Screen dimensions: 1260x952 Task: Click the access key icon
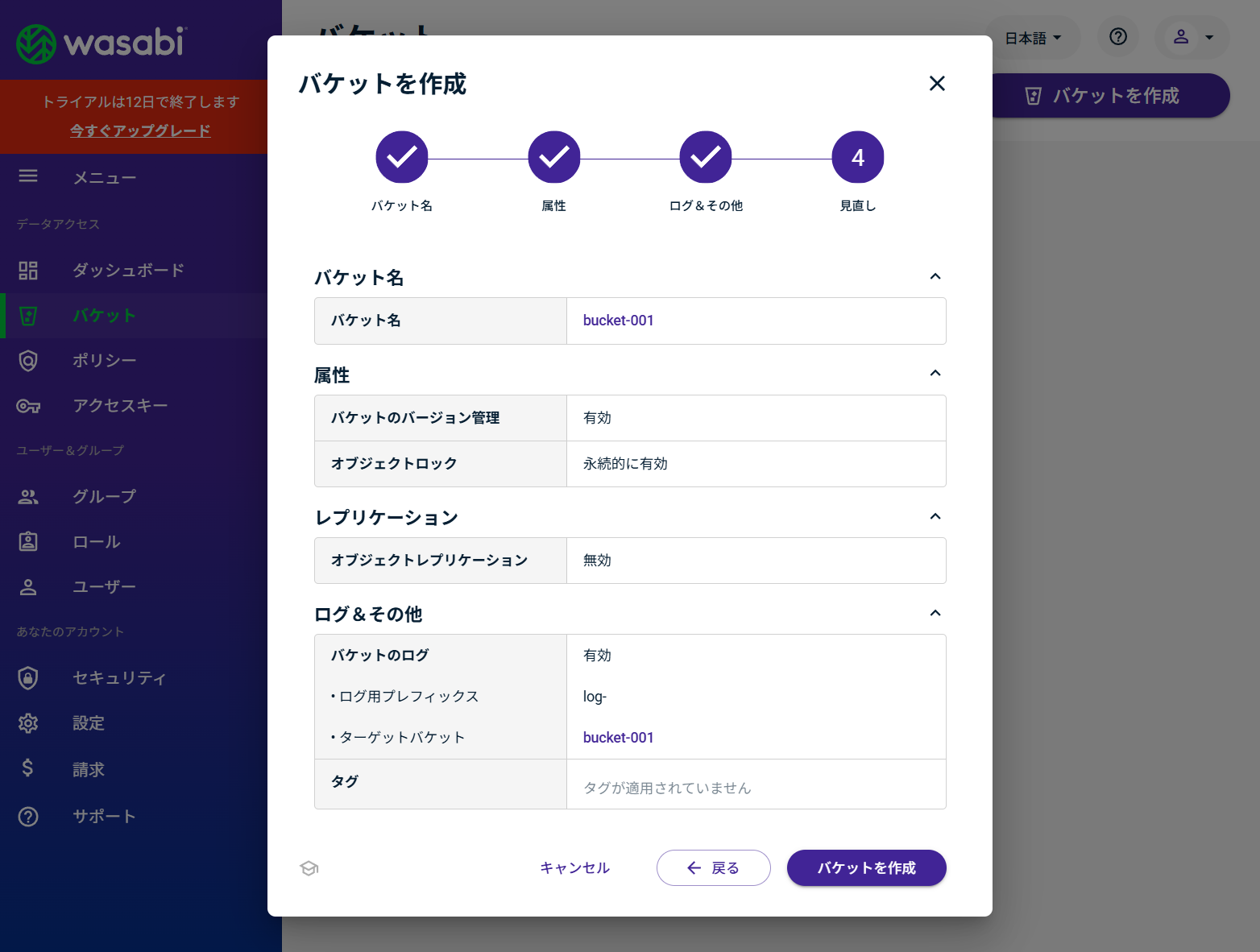(x=28, y=406)
